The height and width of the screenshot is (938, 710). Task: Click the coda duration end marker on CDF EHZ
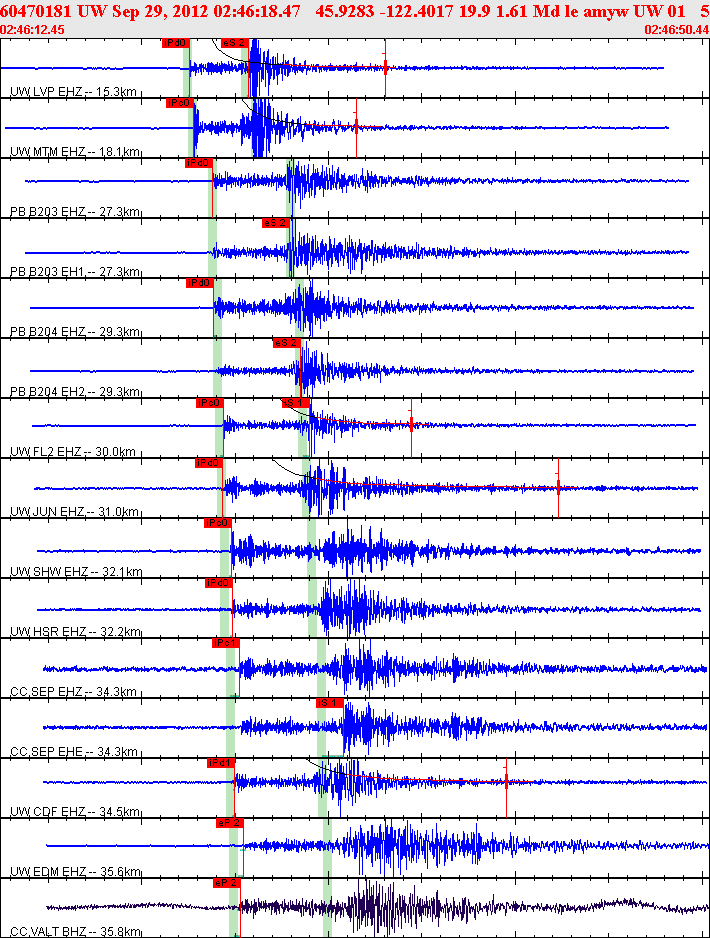pyautogui.click(x=506, y=782)
